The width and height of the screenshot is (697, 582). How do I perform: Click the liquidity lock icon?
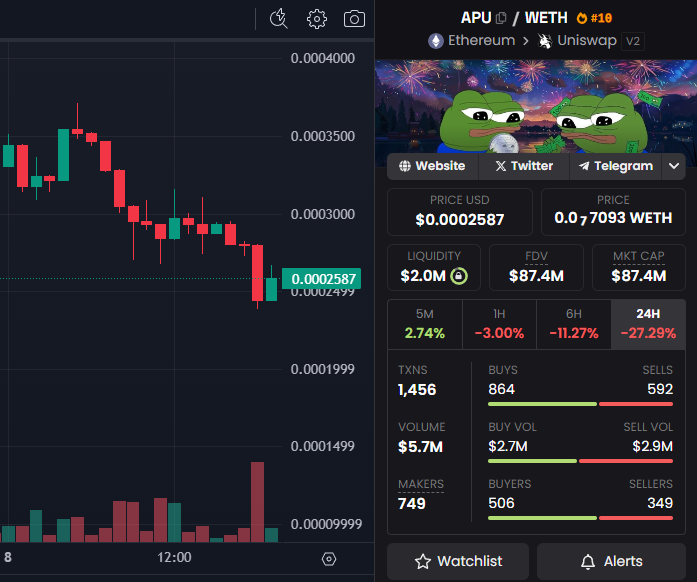coord(459,276)
